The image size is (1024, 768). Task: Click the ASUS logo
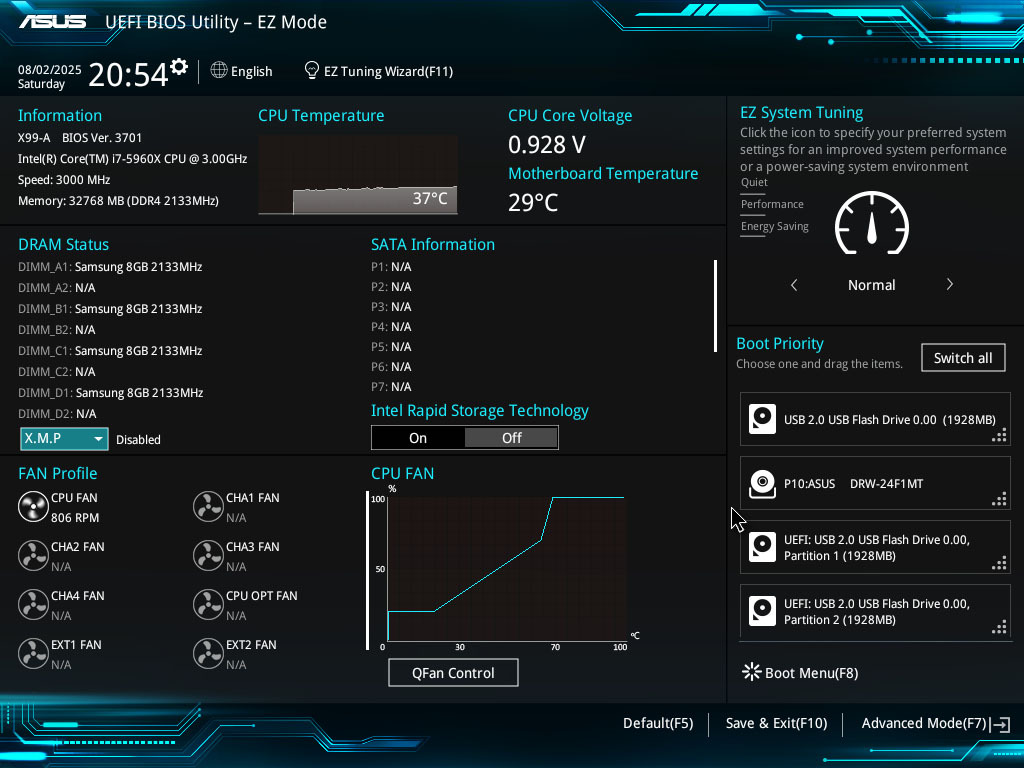[x=52, y=22]
